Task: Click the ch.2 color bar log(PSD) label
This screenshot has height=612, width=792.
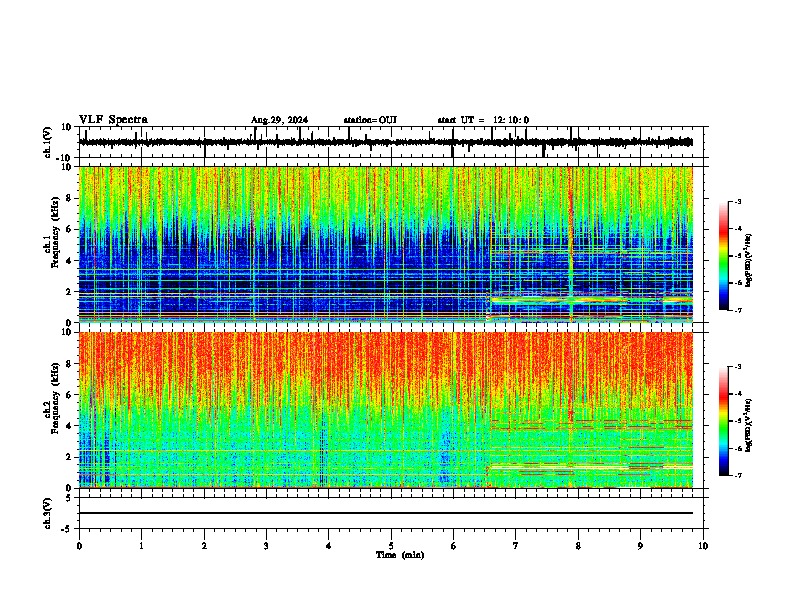Action: pyautogui.click(x=749, y=425)
